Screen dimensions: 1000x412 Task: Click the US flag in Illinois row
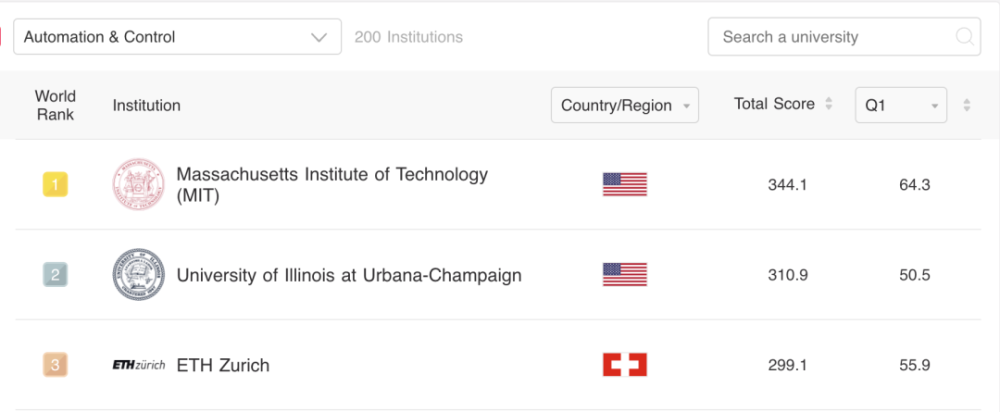625,274
